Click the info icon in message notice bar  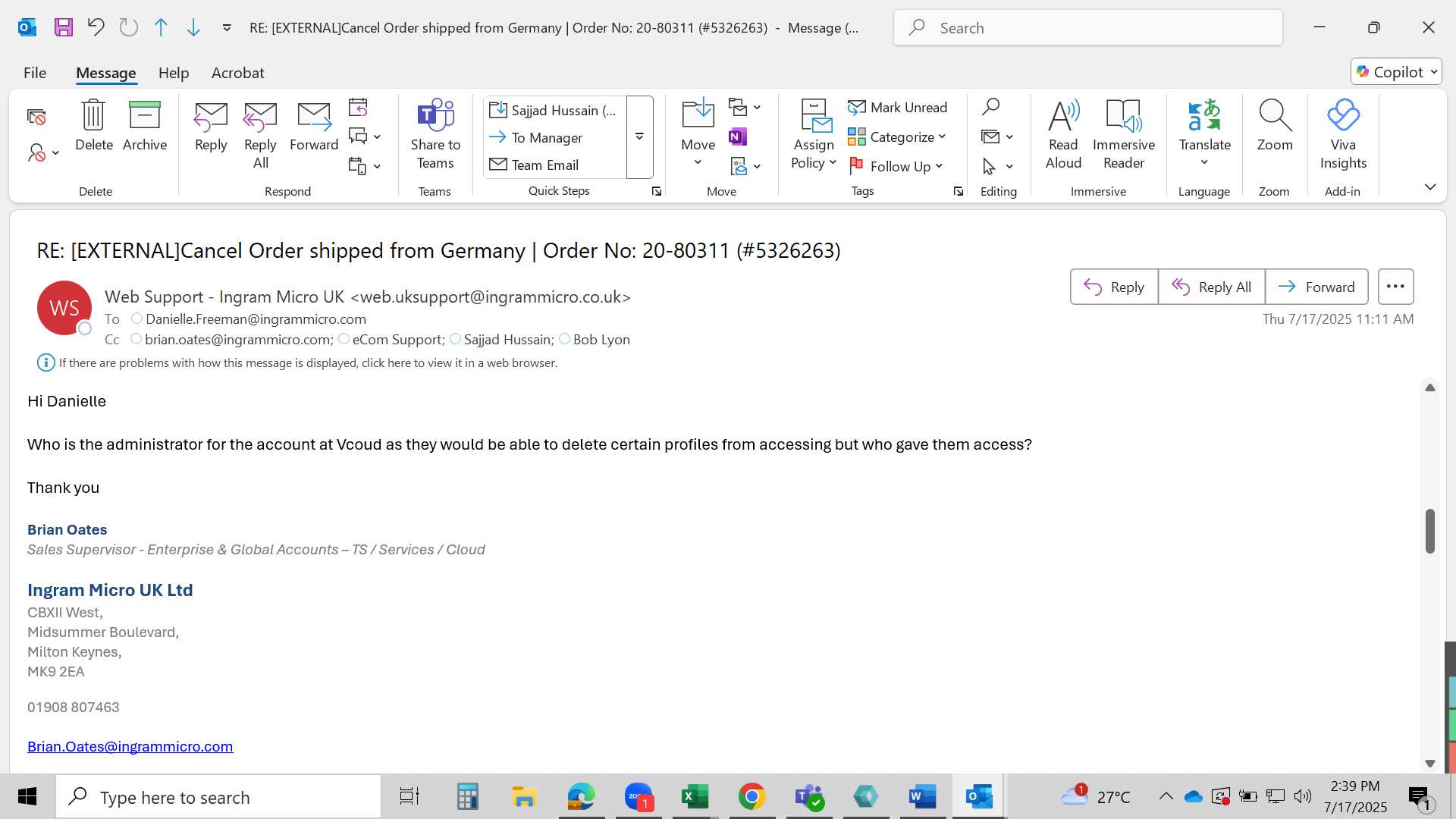coord(46,362)
